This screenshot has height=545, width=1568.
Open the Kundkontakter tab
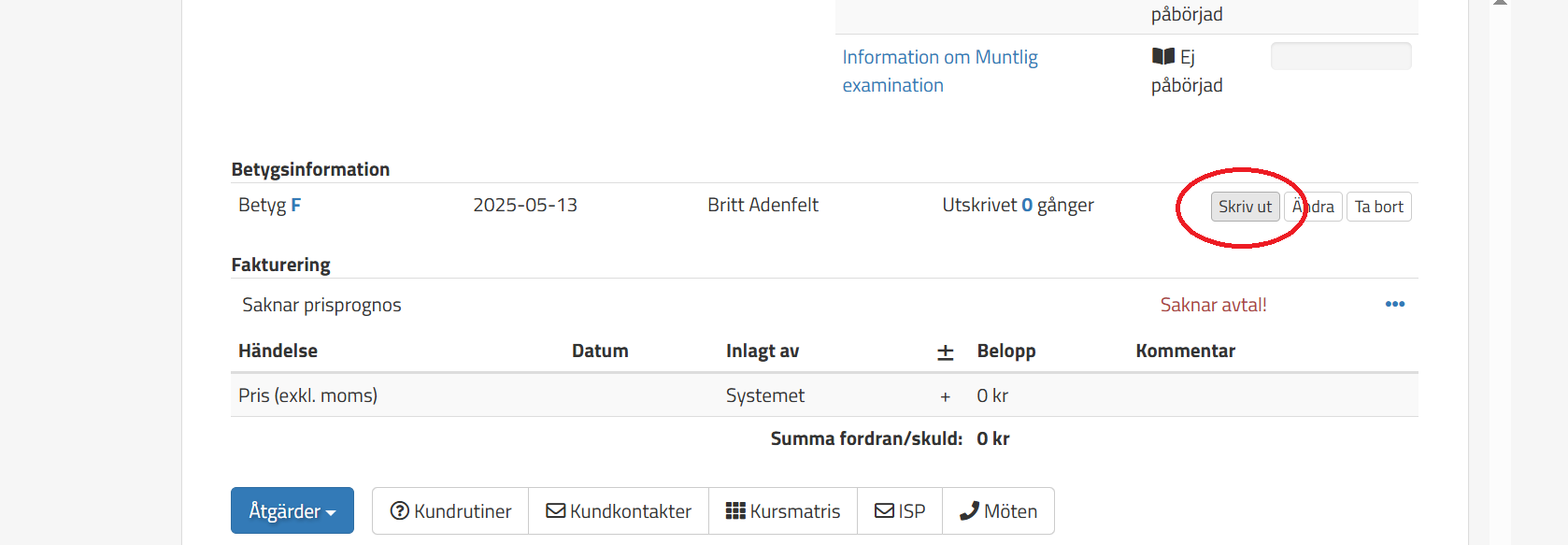point(619,510)
